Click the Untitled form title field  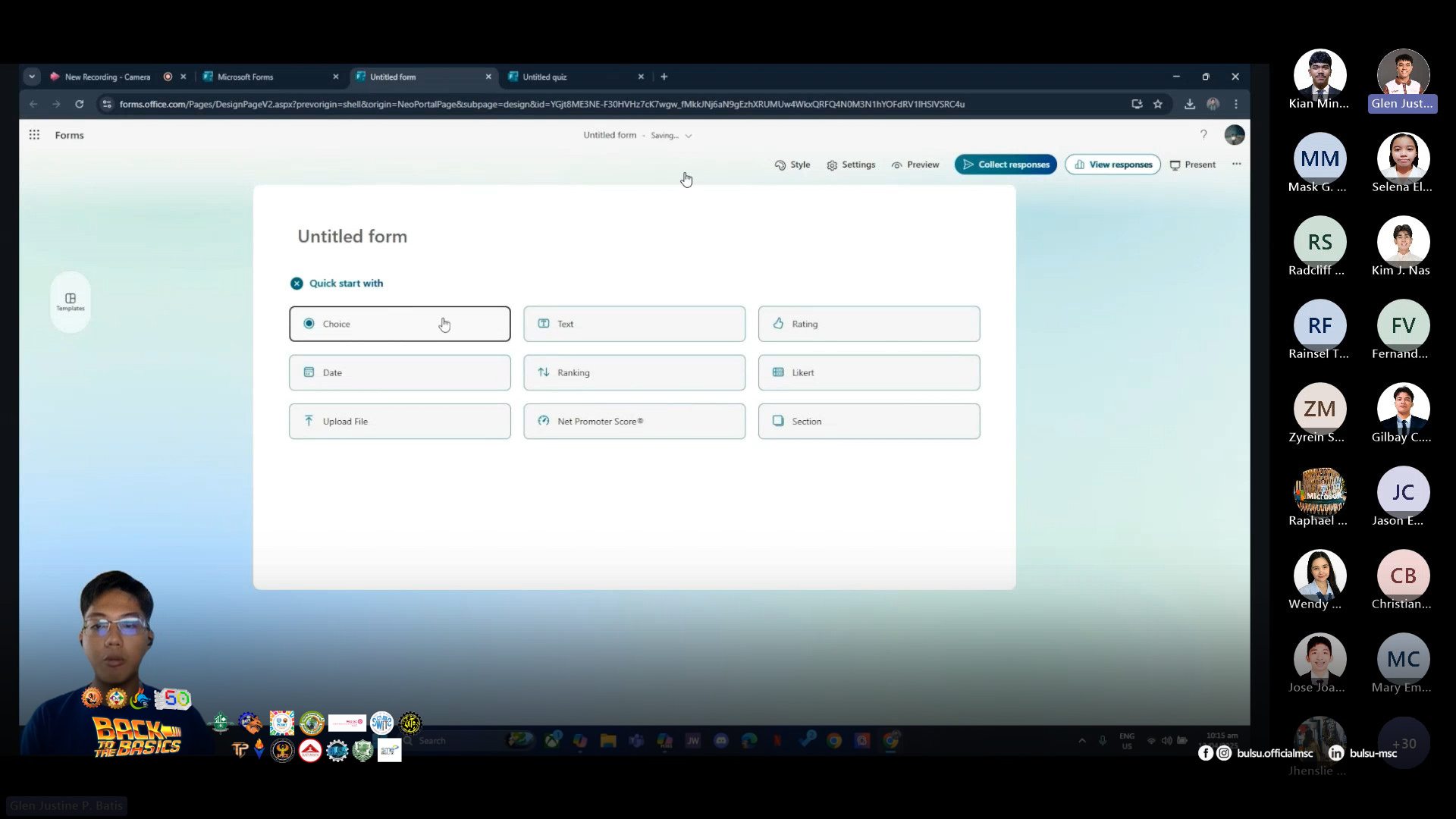click(x=353, y=237)
